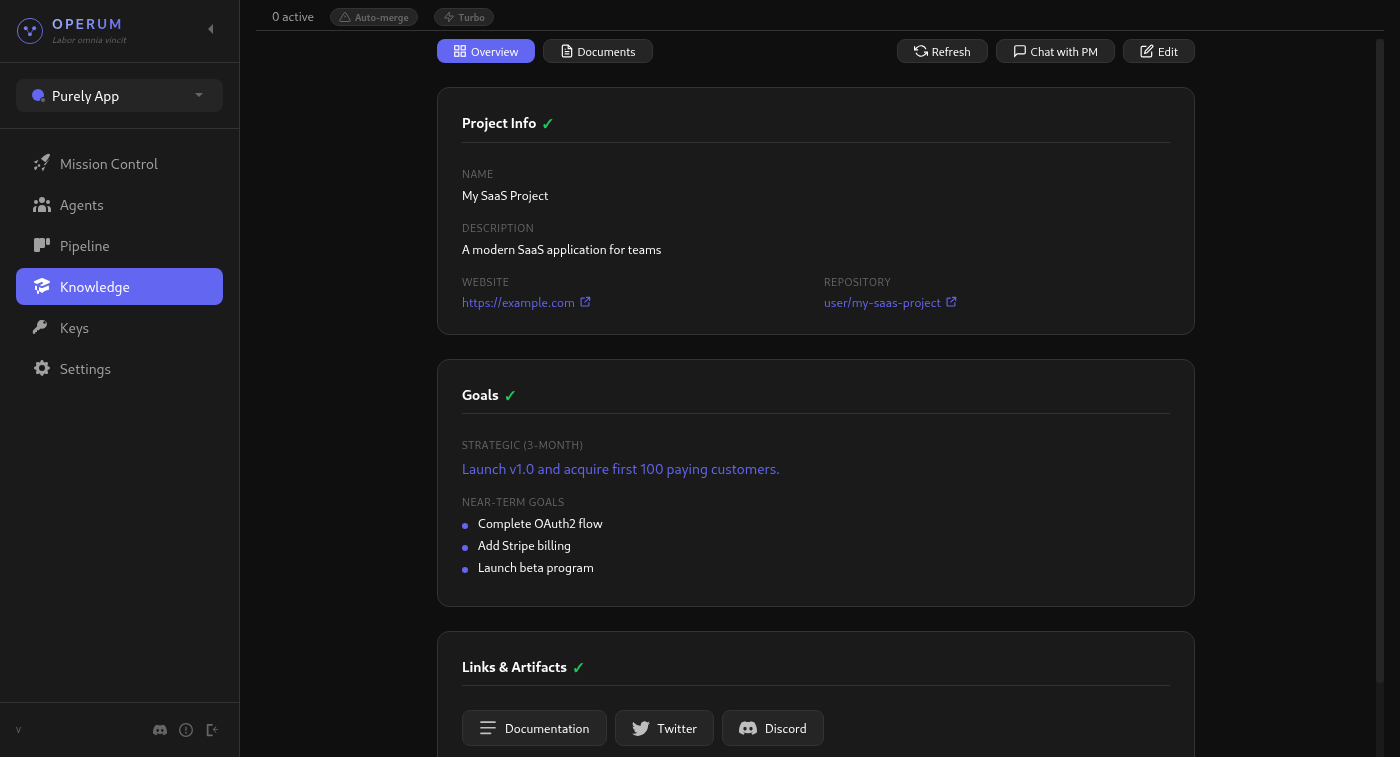Click the logout icon in the sidebar footer
Image resolution: width=1400 pixels, height=757 pixels.
(212, 730)
